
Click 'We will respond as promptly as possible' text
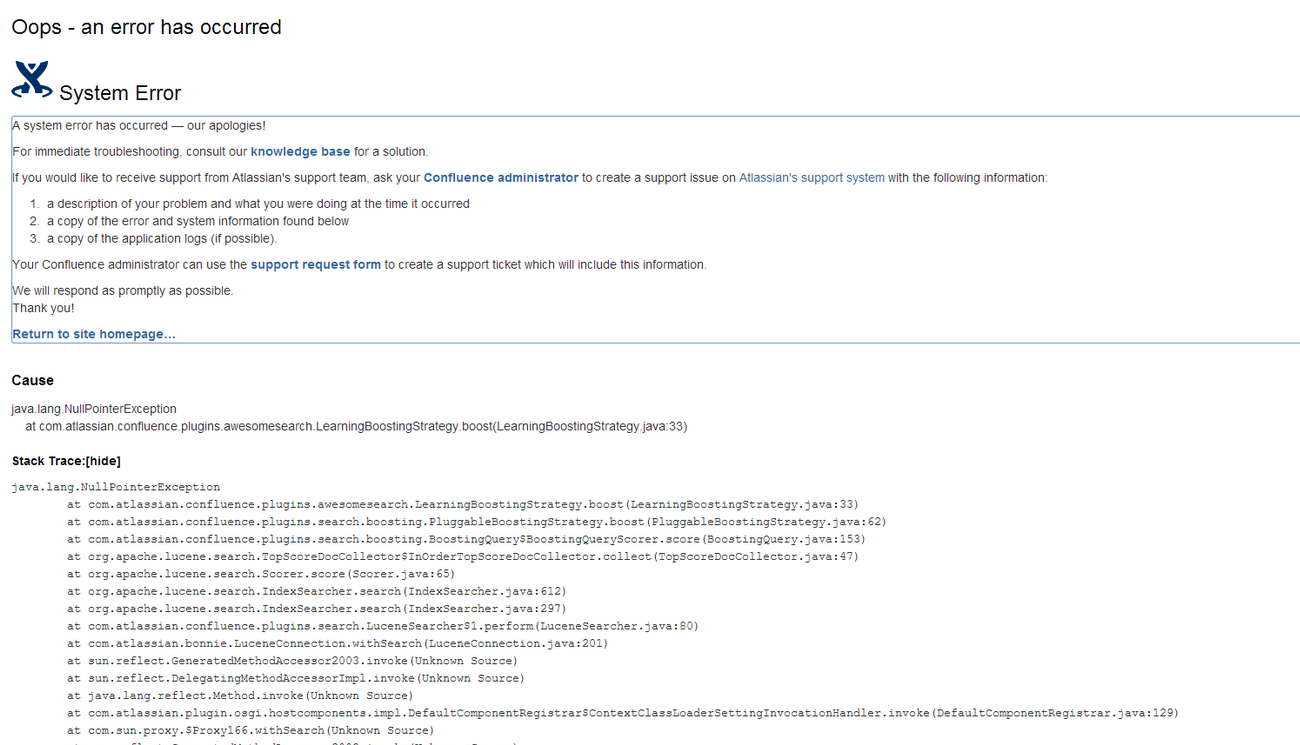pyautogui.click(x=123, y=291)
